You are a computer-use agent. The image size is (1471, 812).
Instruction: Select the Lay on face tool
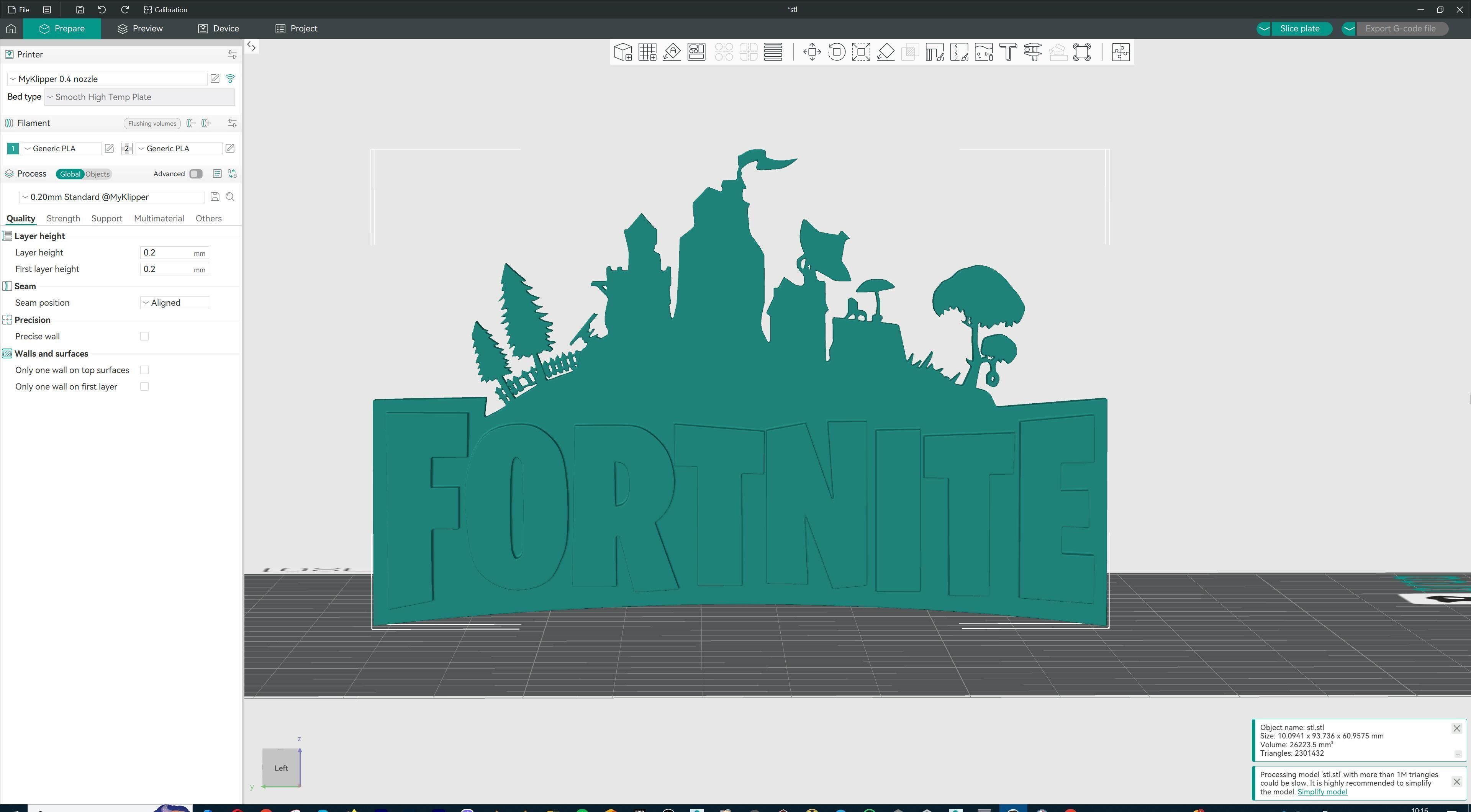pos(886,52)
